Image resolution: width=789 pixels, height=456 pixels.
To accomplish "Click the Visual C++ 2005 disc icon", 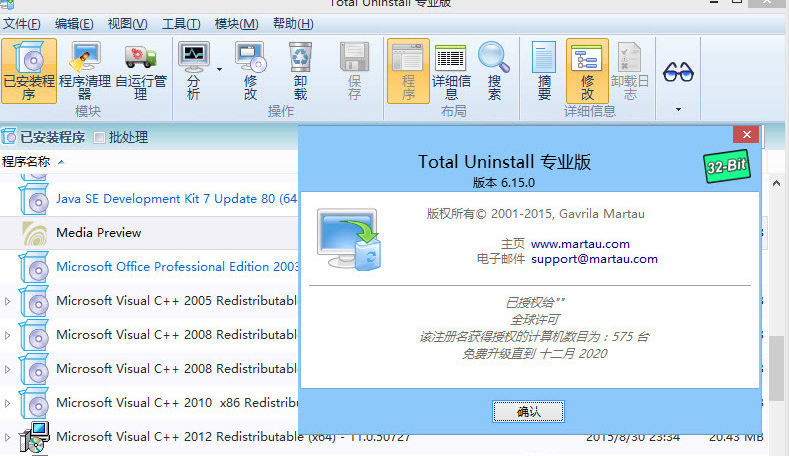I will coord(34,301).
